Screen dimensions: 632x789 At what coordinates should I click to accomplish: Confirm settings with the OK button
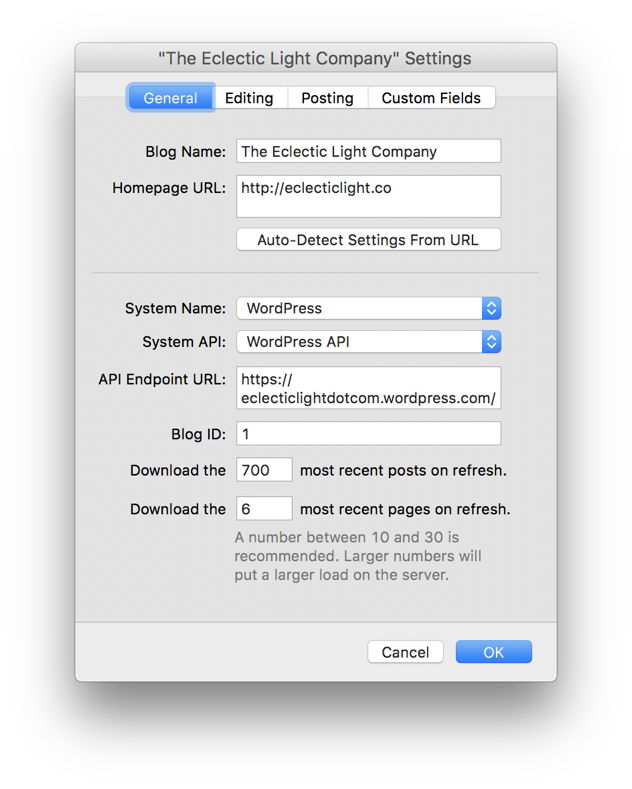pyautogui.click(x=493, y=652)
